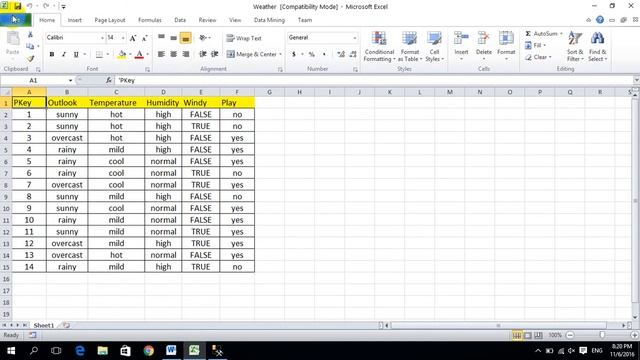Image resolution: width=640 pixels, height=360 pixels.
Task: Click the Decrease Decimal icon
Action: (353, 54)
